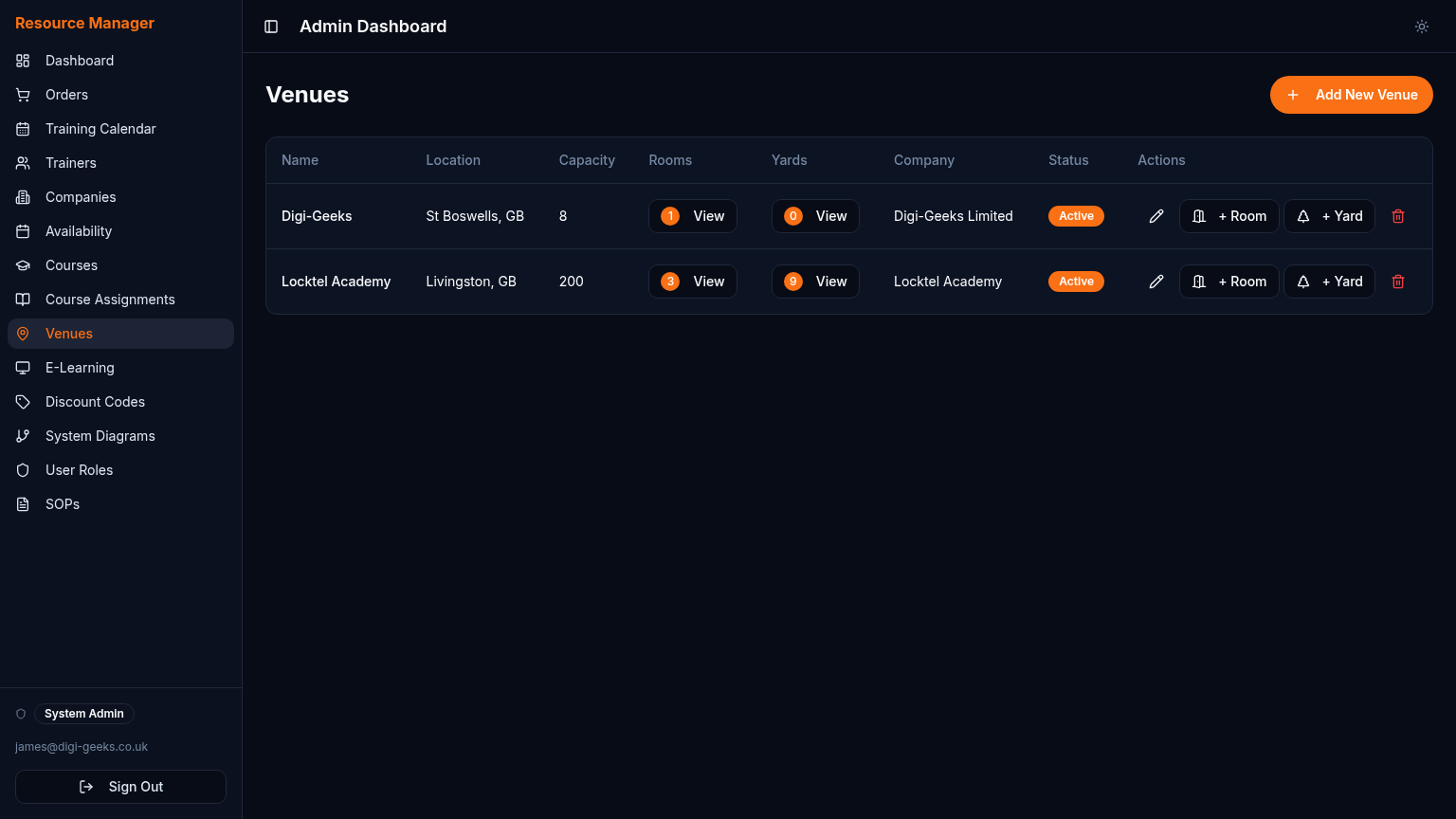
Task: Add a yard to Digi-Geeks
Action: pyautogui.click(x=1329, y=216)
